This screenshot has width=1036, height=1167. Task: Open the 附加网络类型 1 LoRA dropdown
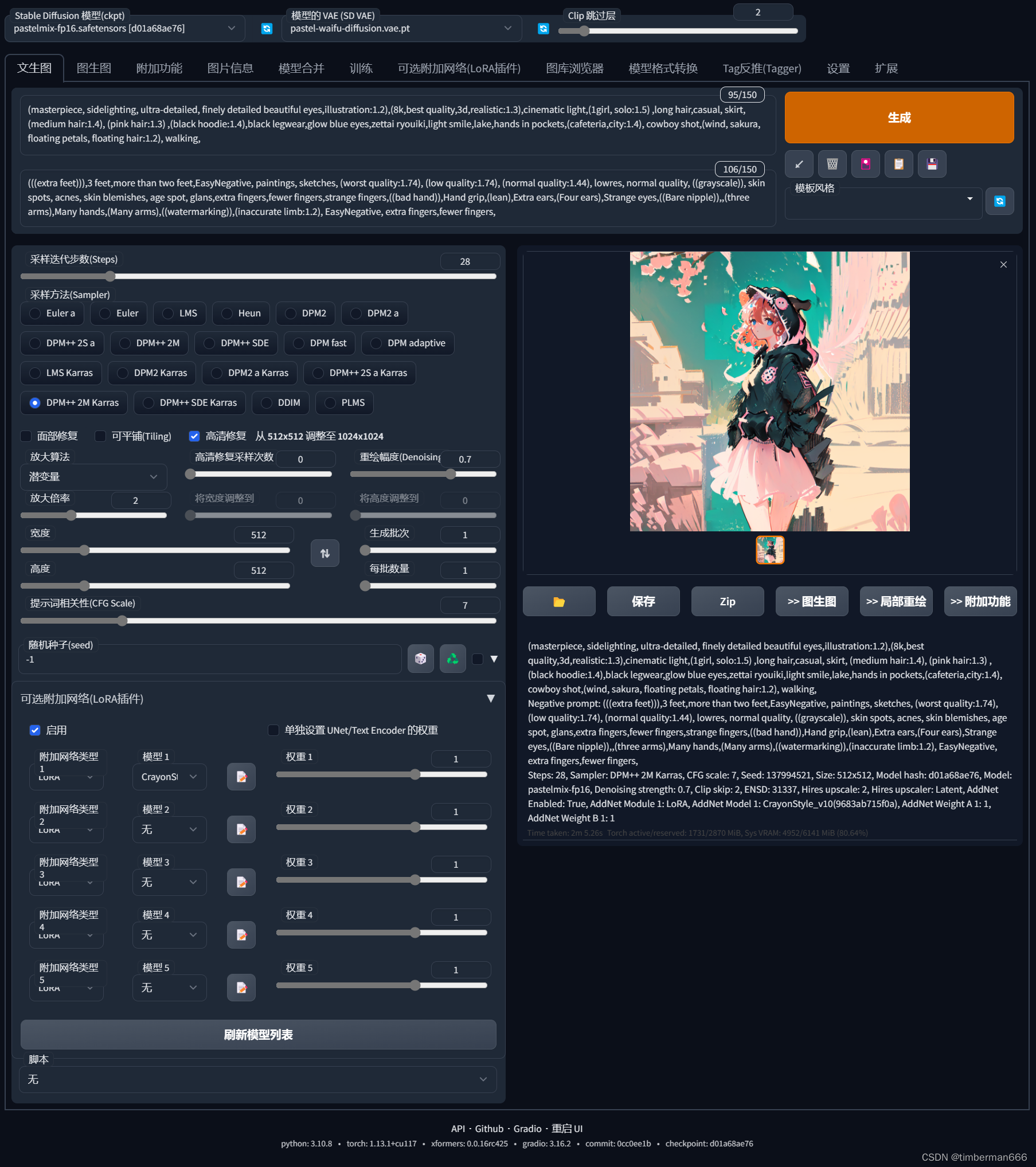pos(67,777)
